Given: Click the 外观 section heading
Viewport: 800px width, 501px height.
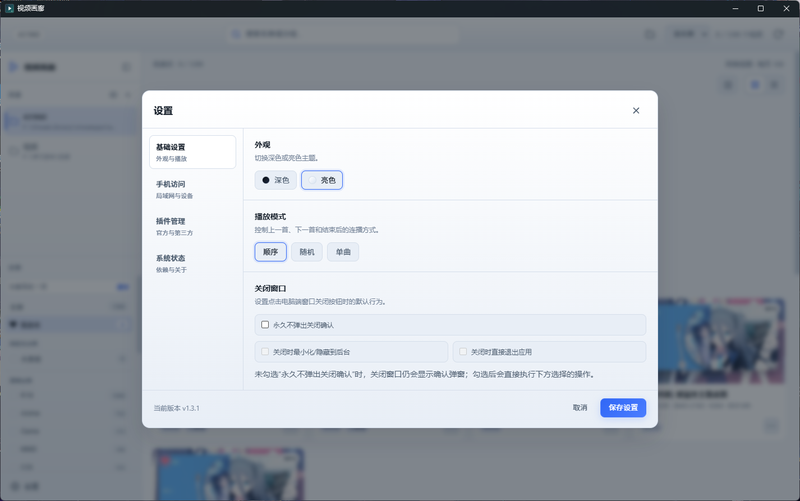Looking at the screenshot, I should coord(262,145).
